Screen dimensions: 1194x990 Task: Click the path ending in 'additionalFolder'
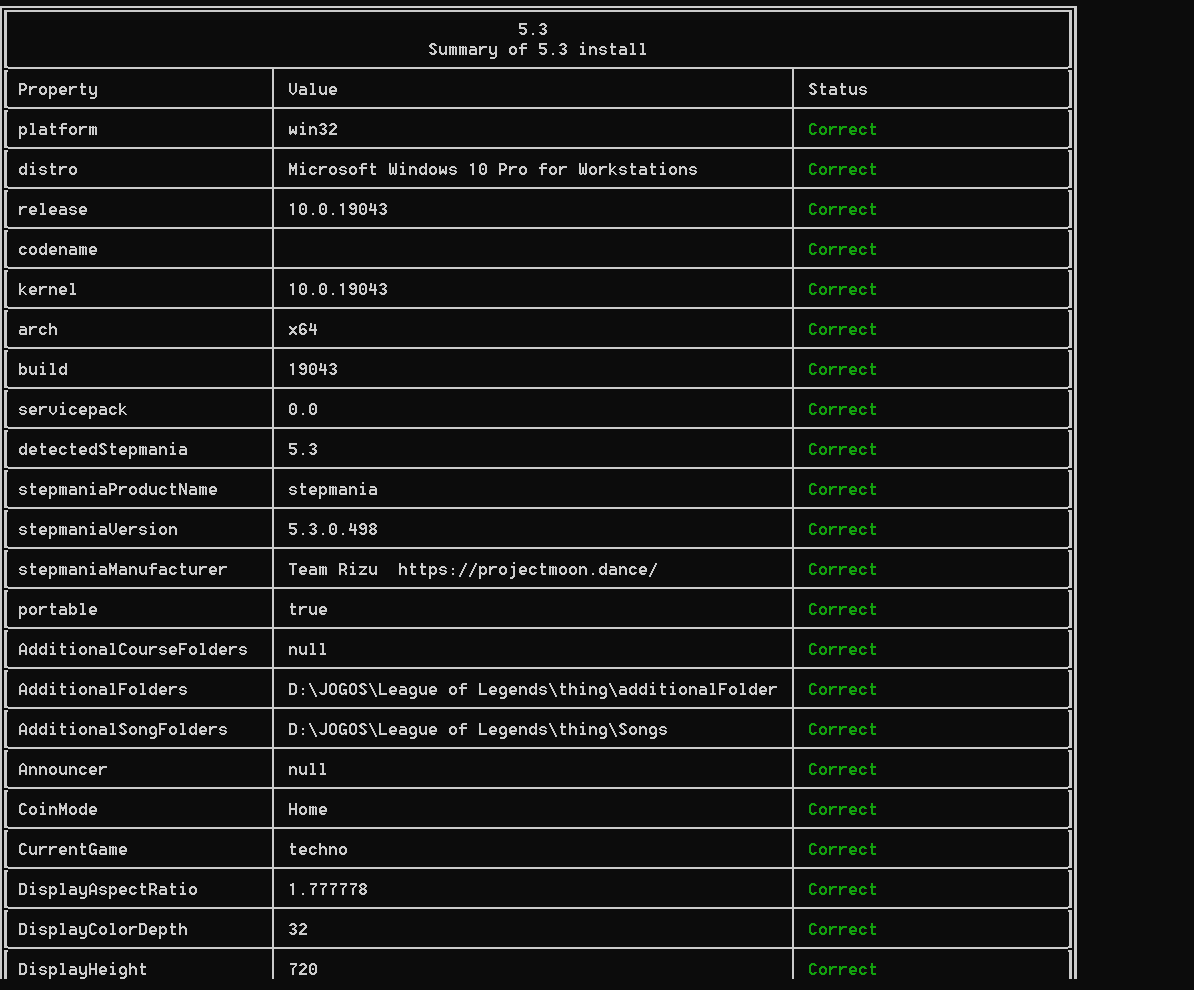533,690
